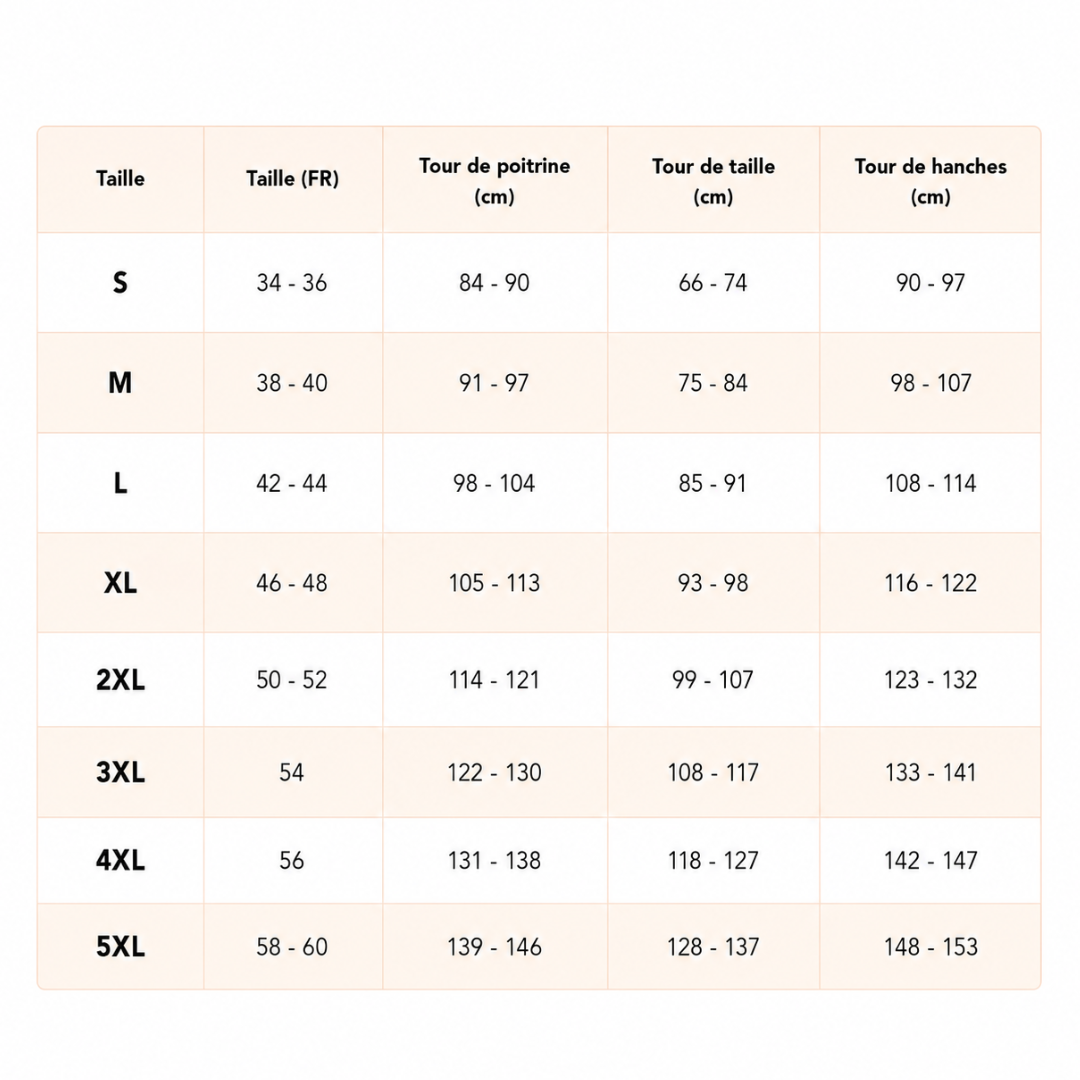Screen dimensions: 1080x1080
Task: Pick the 4XL size label
Action: click(121, 860)
